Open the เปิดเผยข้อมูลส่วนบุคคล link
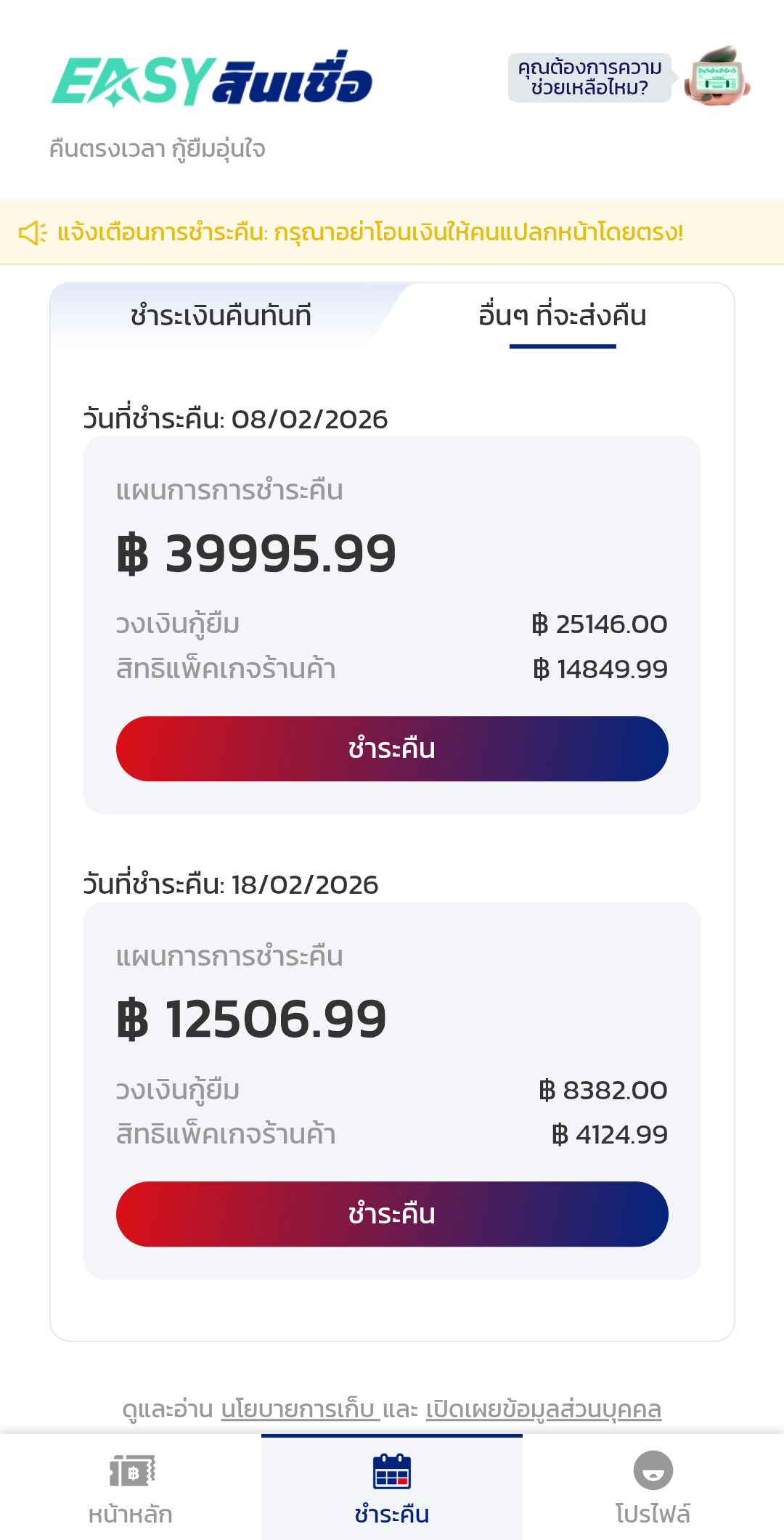This screenshot has height=1540, width=784. (543, 1409)
